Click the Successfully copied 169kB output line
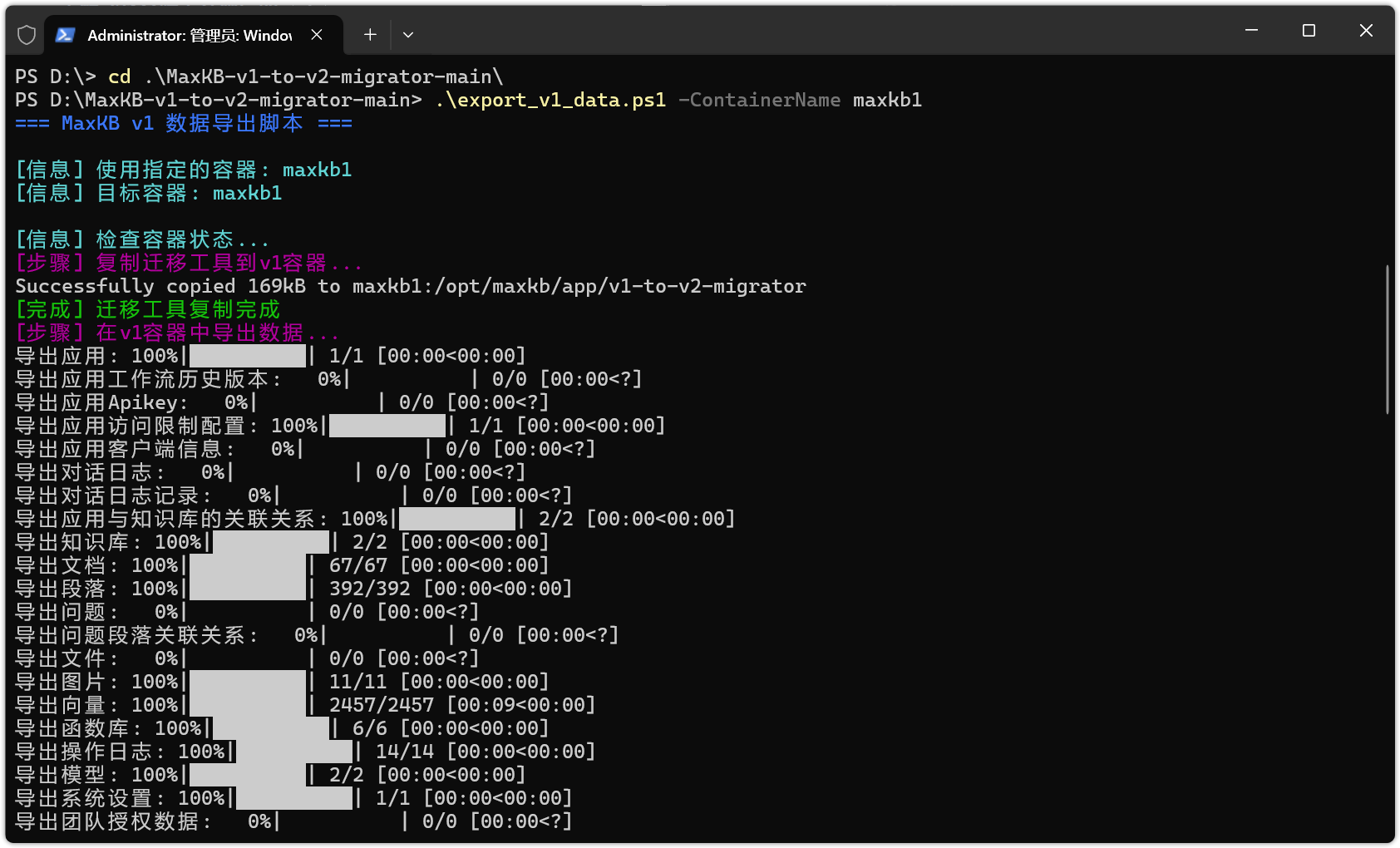The width and height of the screenshot is (1400, 848). coord(411,286)
